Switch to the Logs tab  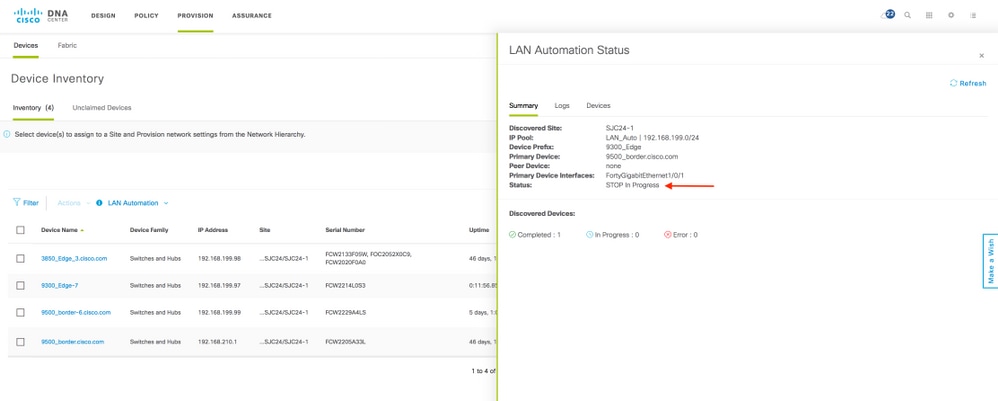coord(562,106)
